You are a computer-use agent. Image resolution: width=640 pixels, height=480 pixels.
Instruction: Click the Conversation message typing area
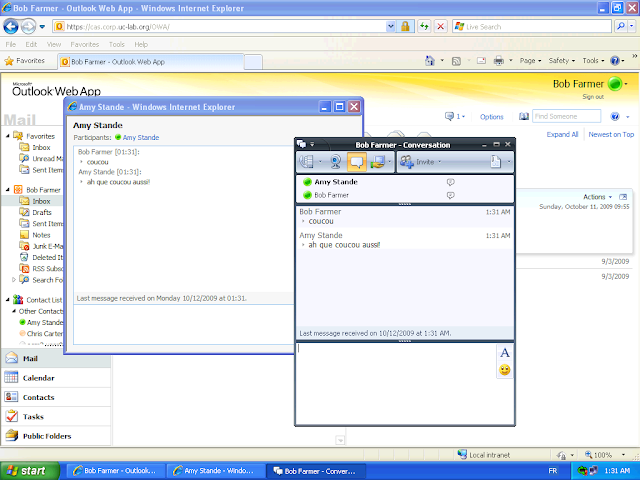coord(395,384)
